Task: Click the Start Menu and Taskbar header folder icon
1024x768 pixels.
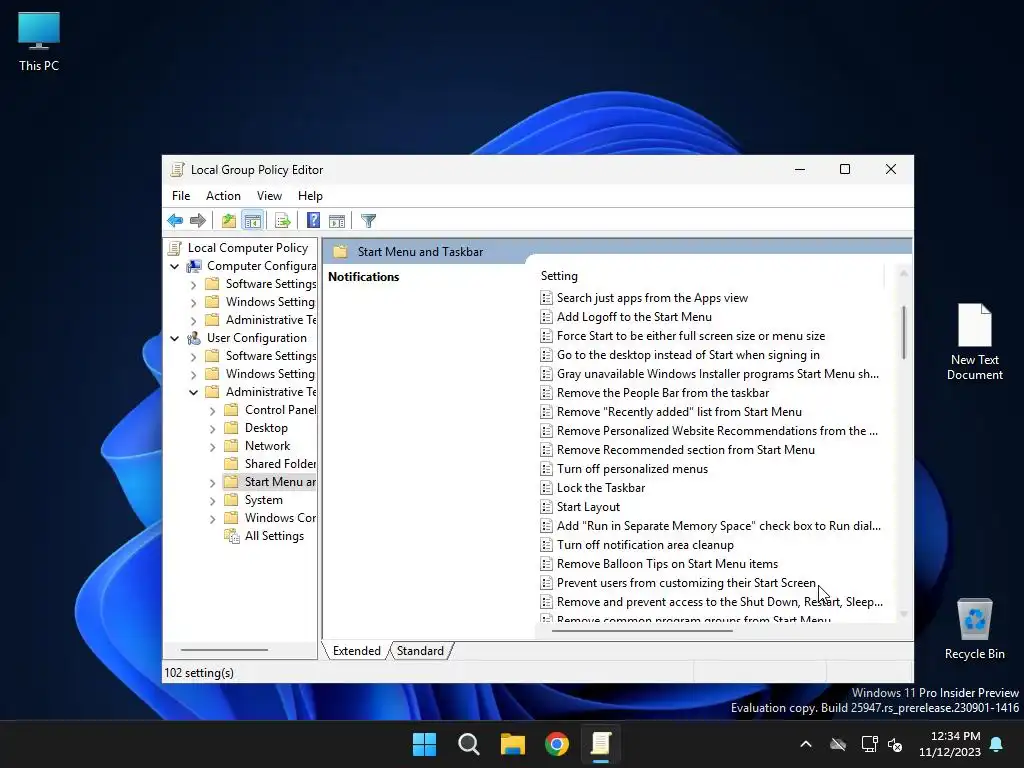Action: [340, 252]
